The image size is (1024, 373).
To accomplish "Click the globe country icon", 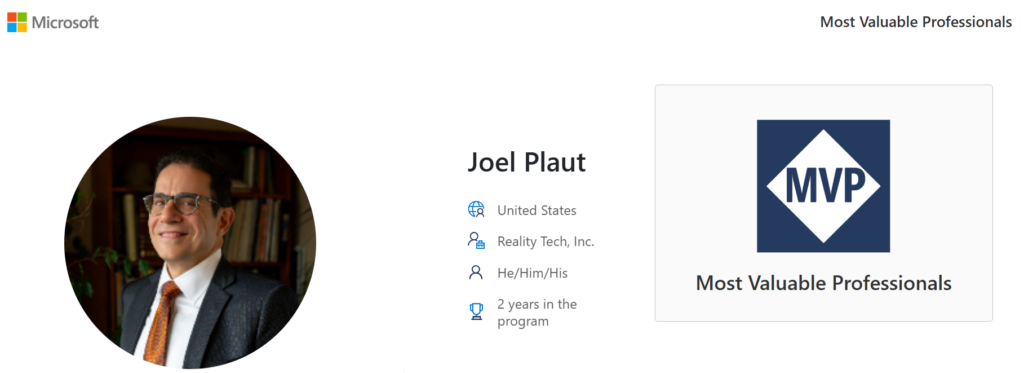I will coord(476,210).
